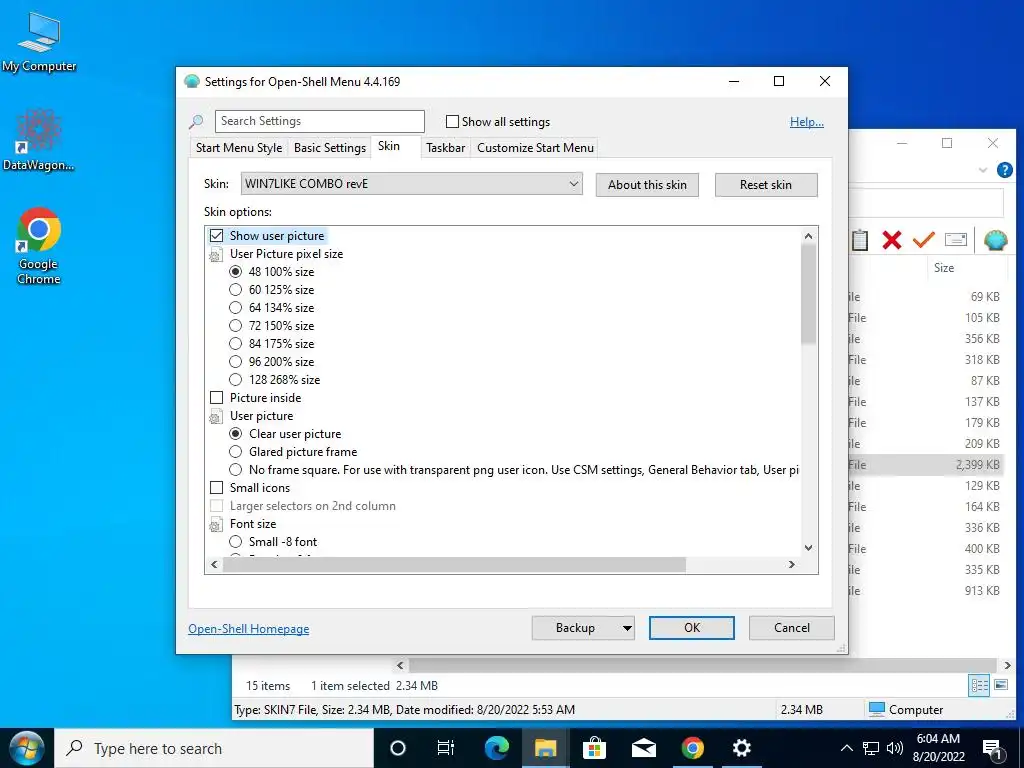Click About this skin button
1024x768 pixels.
click(x=647, y=185)
